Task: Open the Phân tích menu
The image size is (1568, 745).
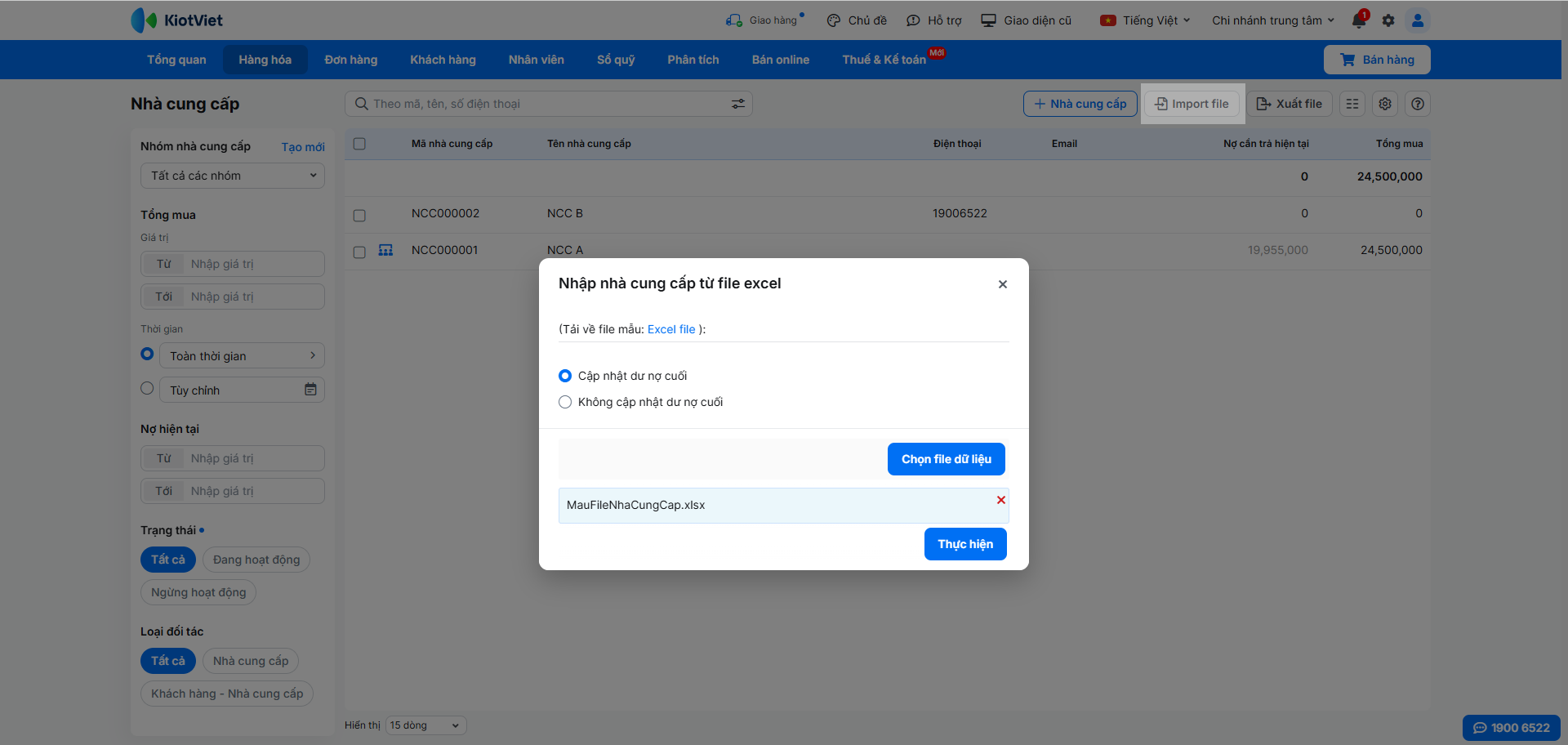Action: [x=693, y=60]
